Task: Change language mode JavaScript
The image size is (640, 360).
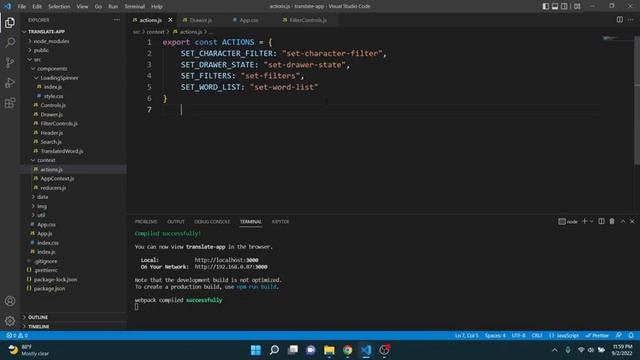Action: point(564,336)
